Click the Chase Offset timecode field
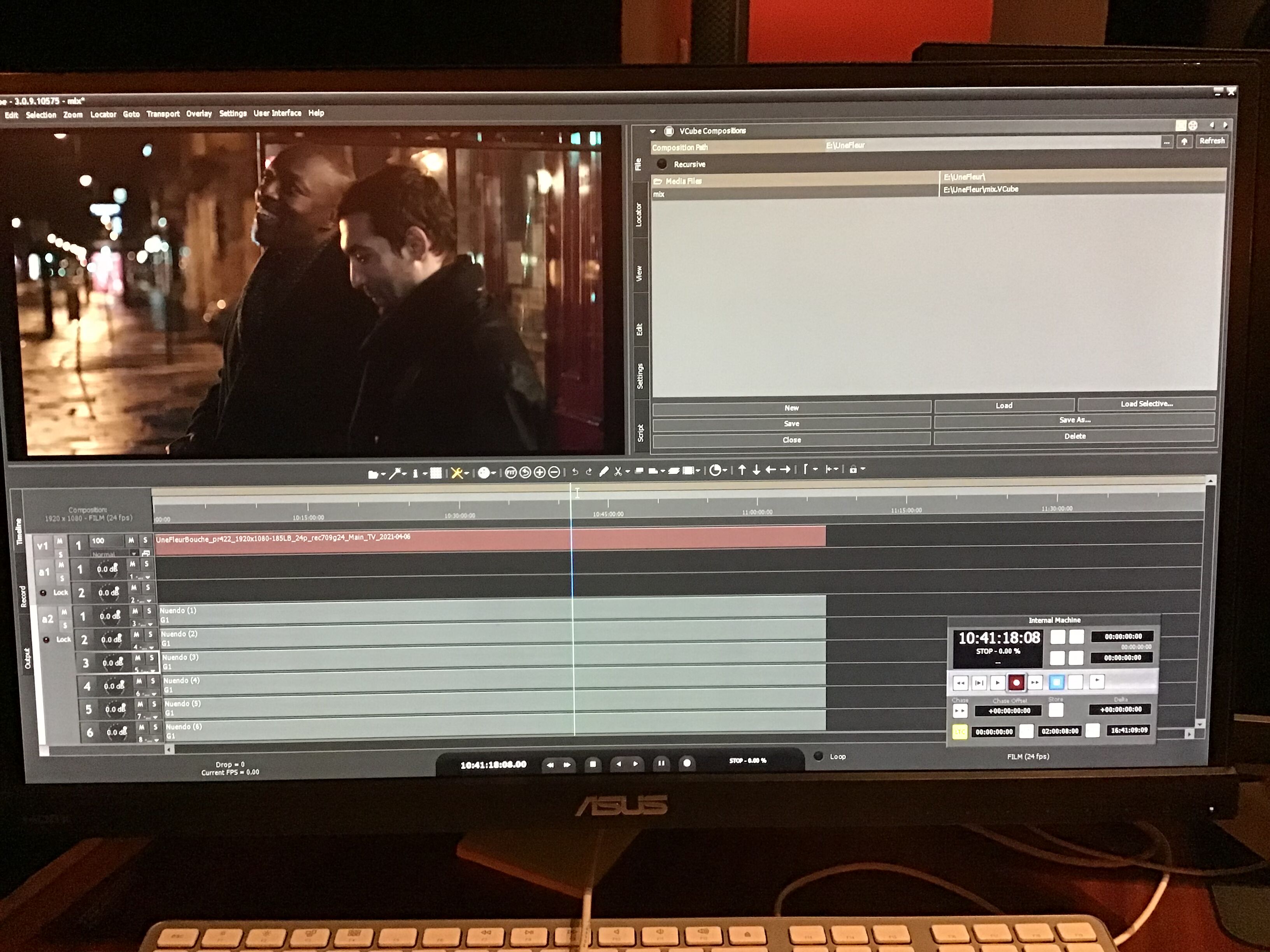Screen dimensions: 1270x952 pos(1009,711)
